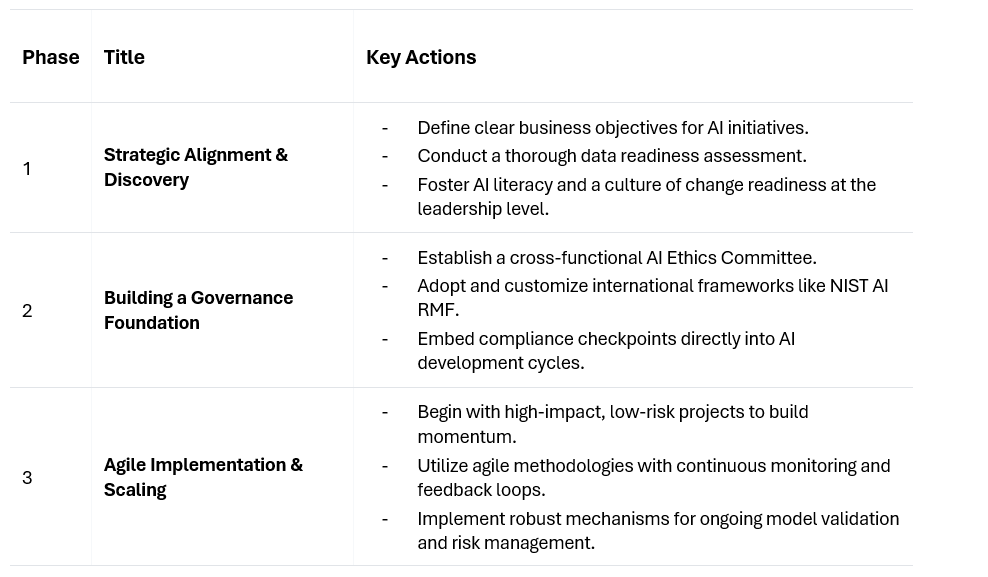Viewport: 988px width, 577px height.
Task: Click the Agile Implementation & Scaling title
Action: pos(203,477)
